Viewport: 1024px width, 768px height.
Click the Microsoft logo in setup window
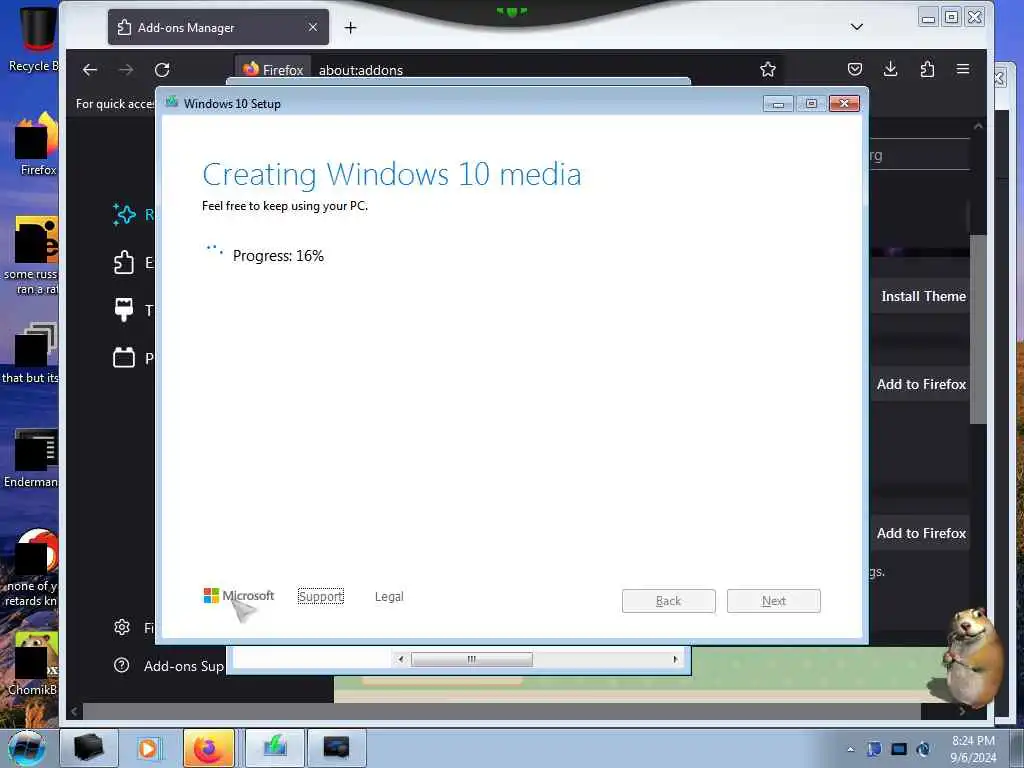(x=239, y=596)
